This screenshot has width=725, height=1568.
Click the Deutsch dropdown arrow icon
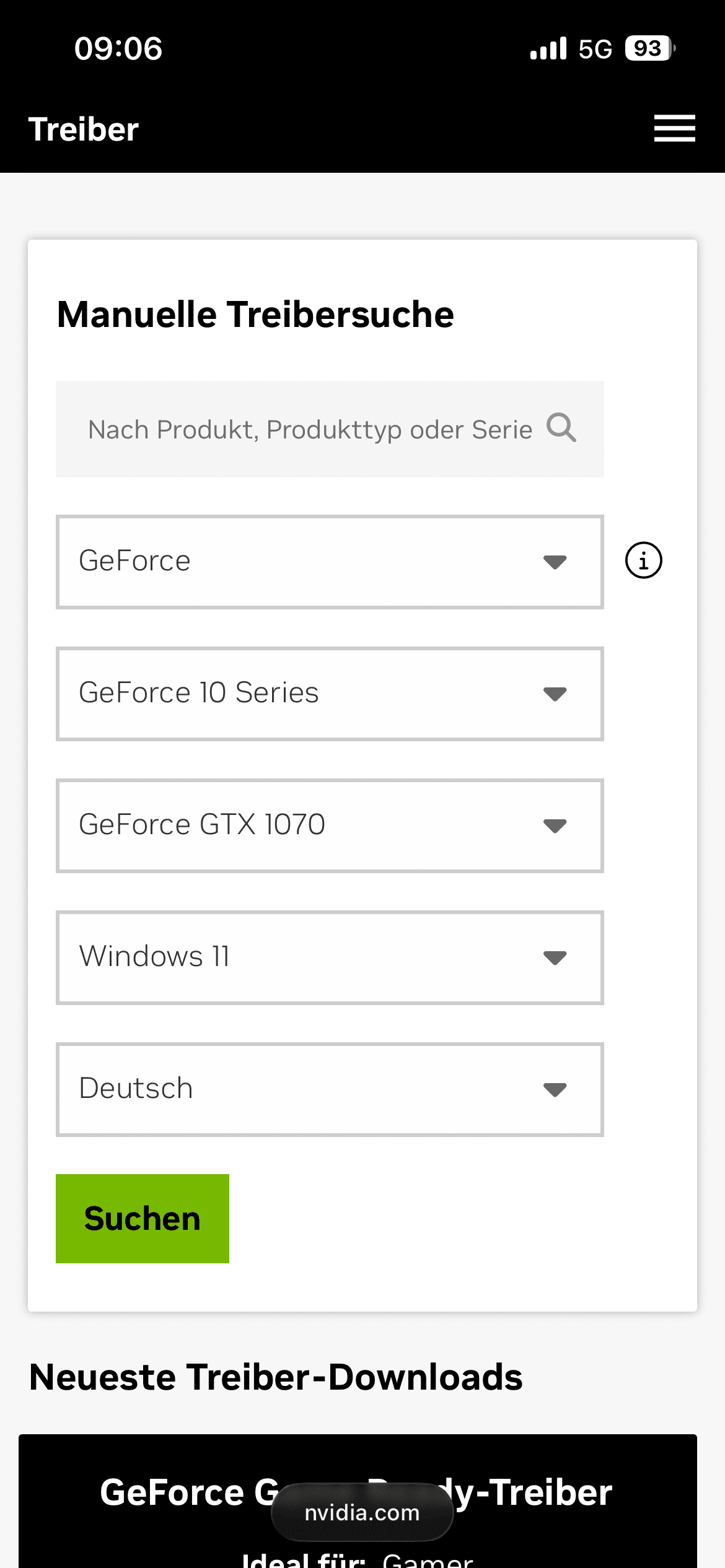555,1089
